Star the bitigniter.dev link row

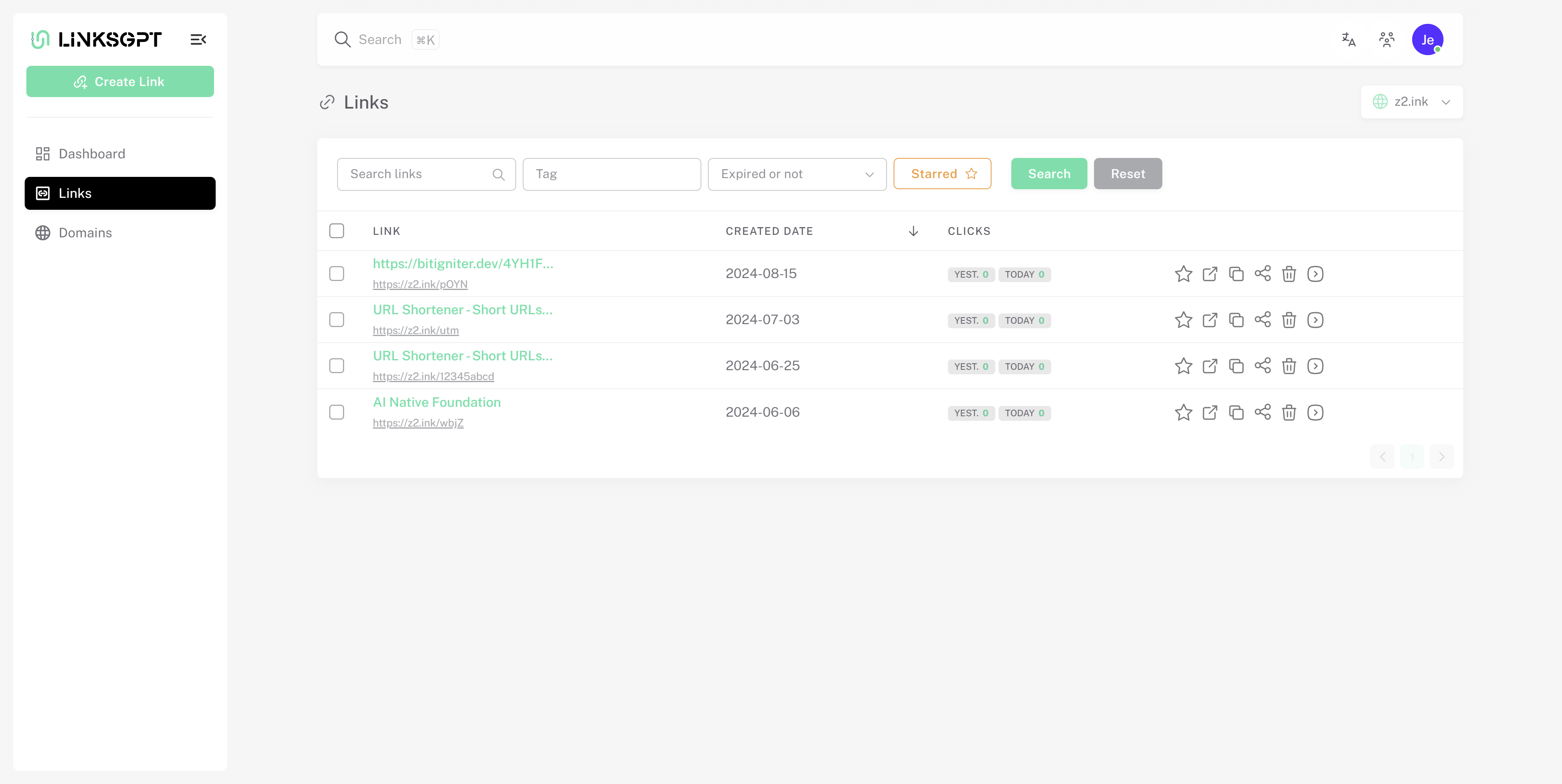click(x=1183, y=274)
